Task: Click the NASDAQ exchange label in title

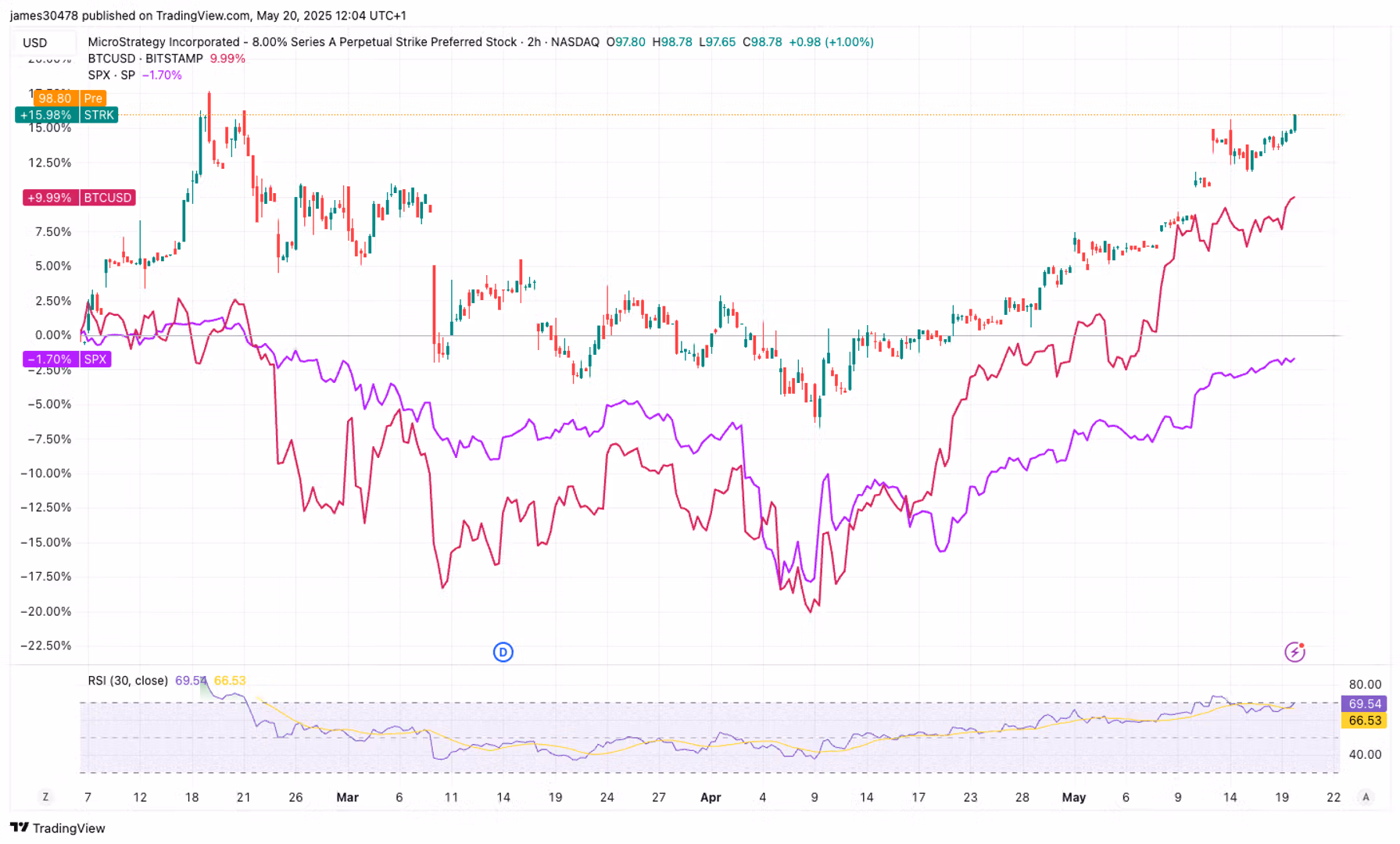Action: (x=575, y=42)
